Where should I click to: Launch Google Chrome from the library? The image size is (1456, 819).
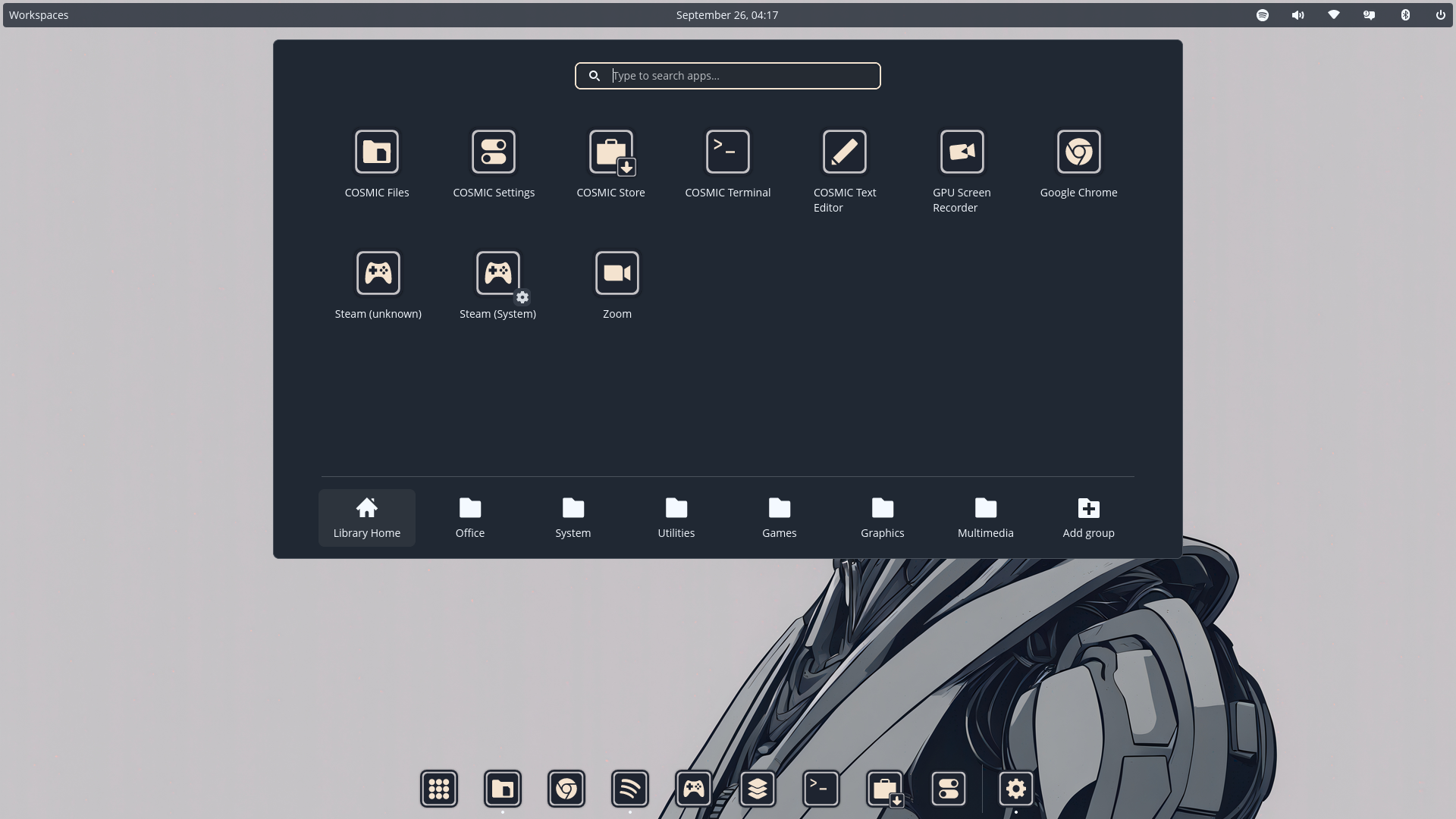[1078, 152]
